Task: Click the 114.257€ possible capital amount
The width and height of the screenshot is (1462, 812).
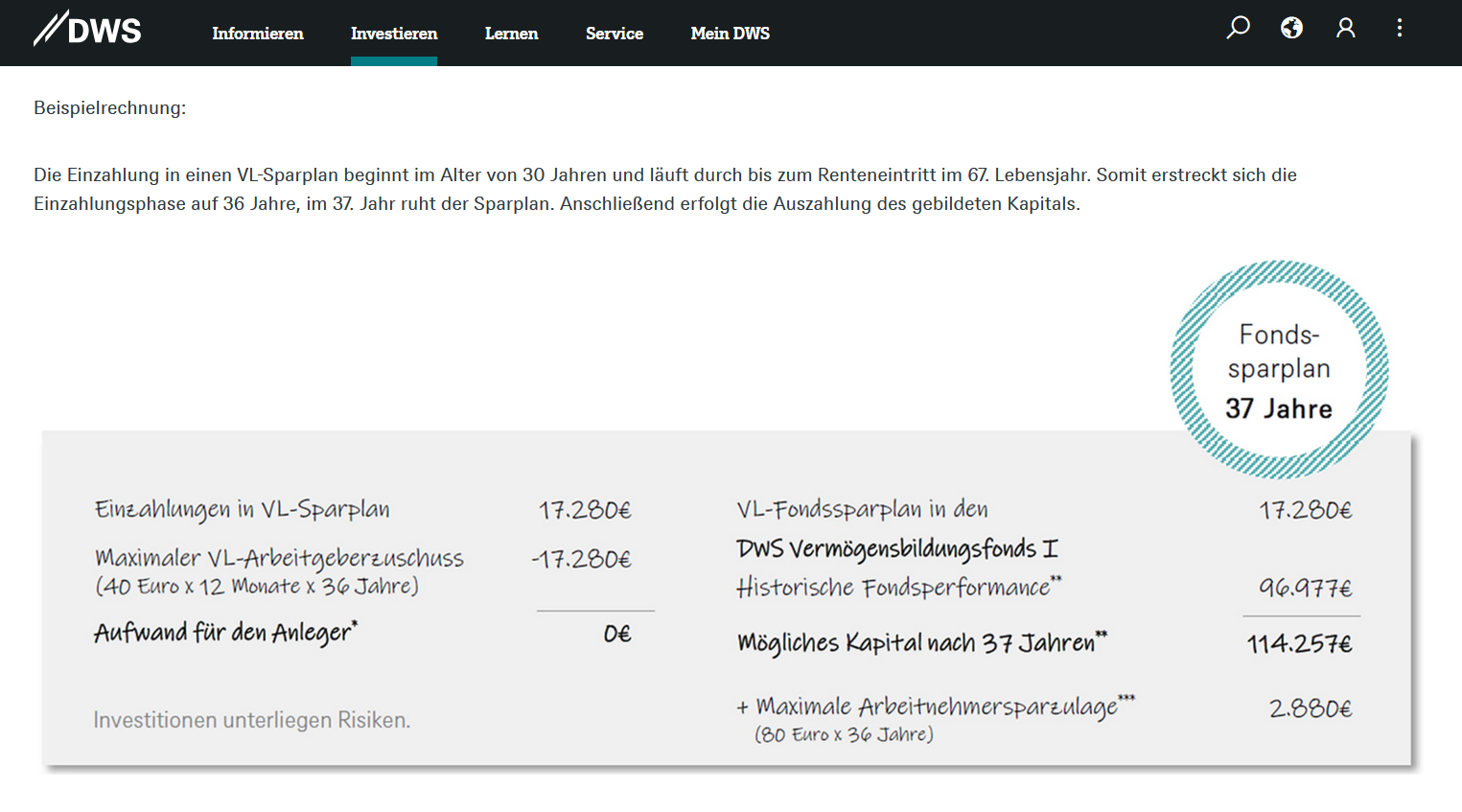Action: [1299, 644]
